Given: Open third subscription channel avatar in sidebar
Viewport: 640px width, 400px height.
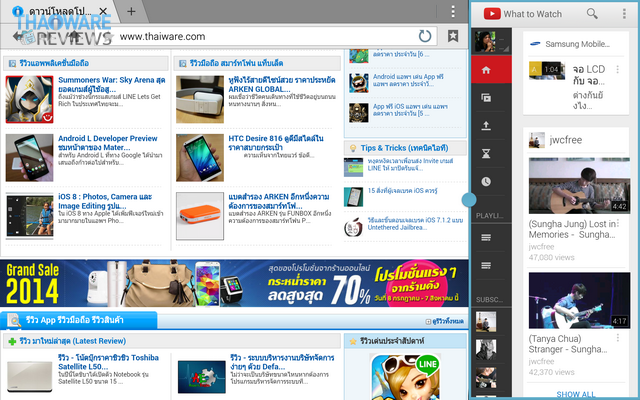Looking at the screenshot, I should point(486,378).
